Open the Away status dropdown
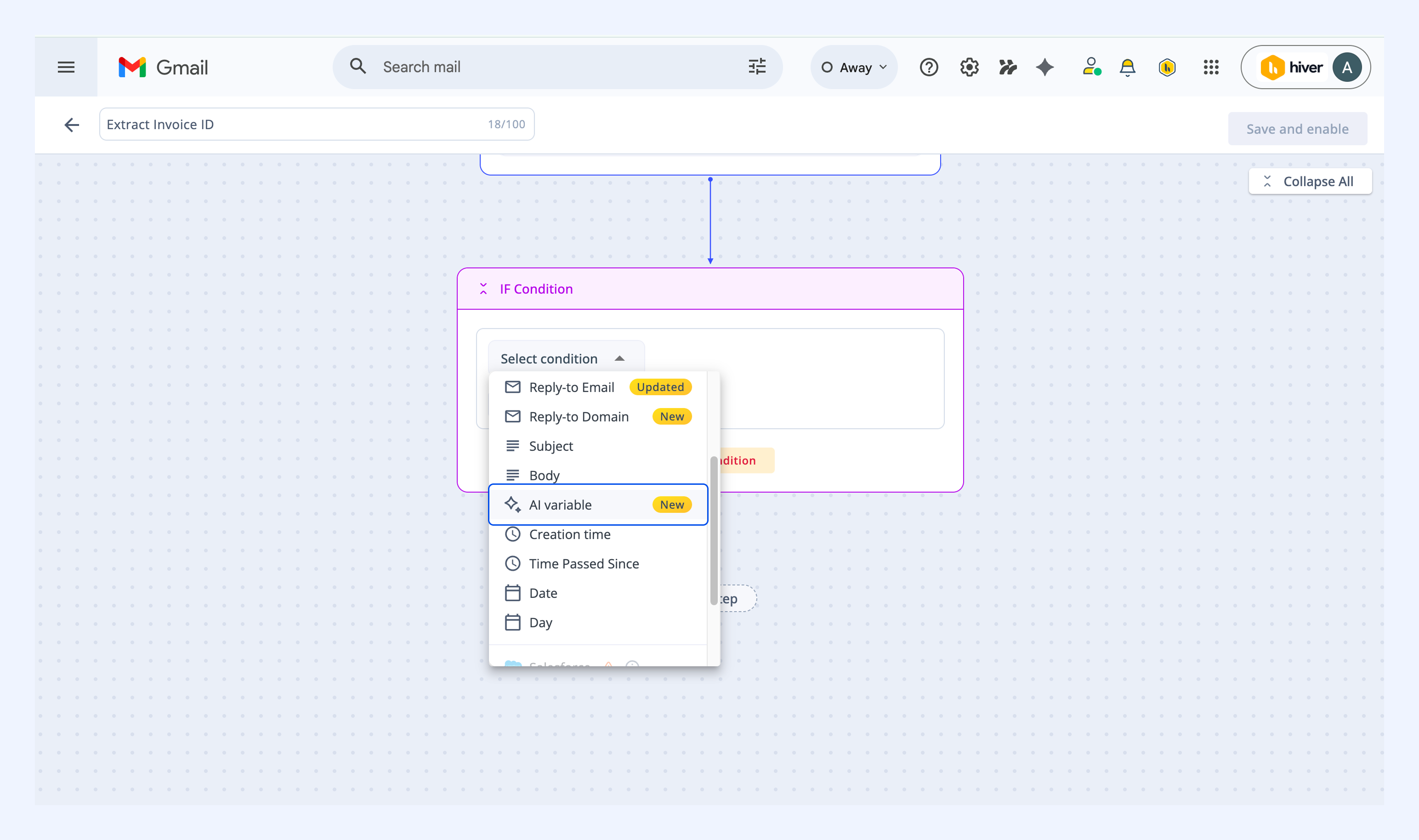 pyautogui.click(x=854, y=68)
